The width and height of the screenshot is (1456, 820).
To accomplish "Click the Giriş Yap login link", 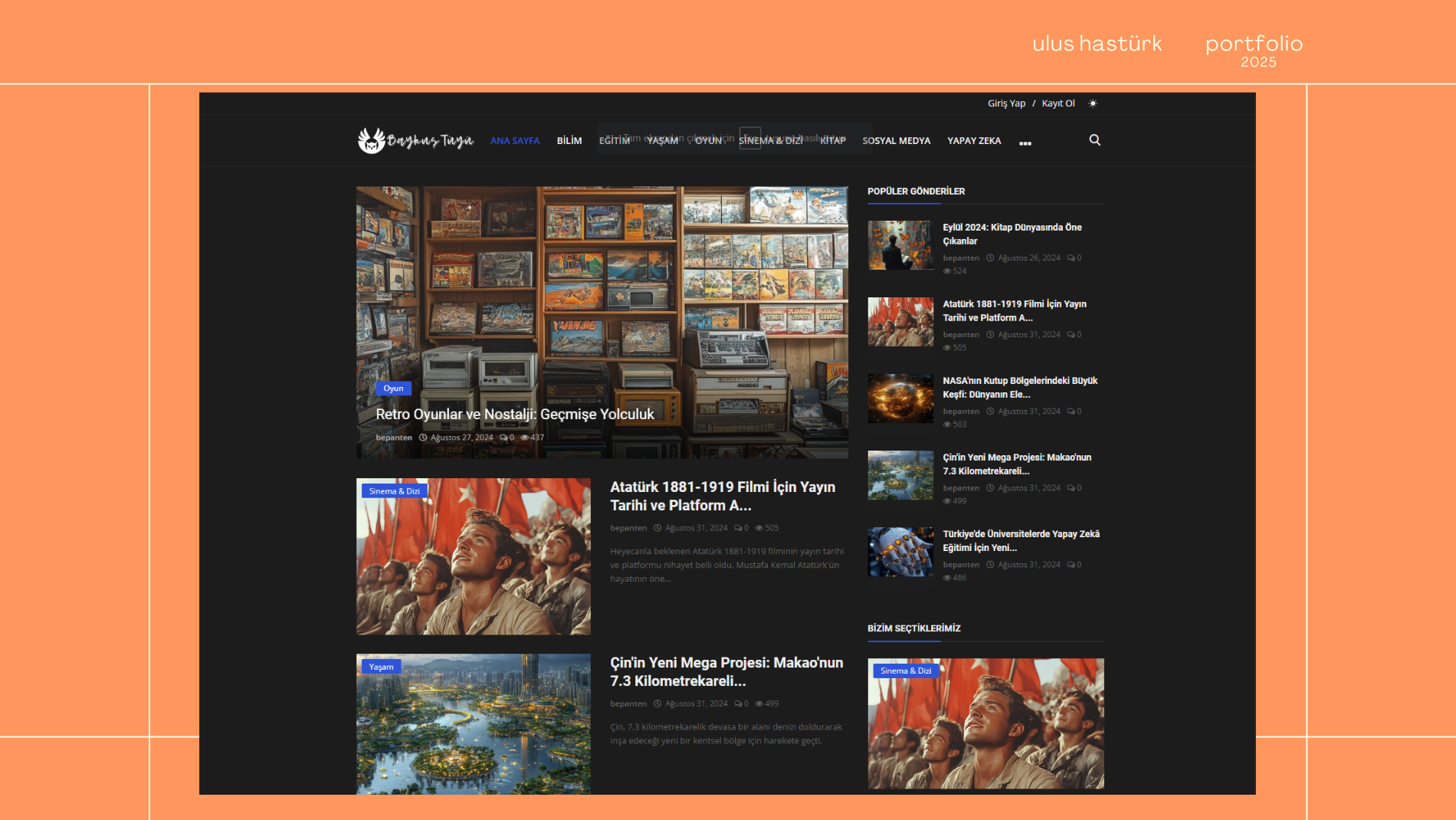I will click(x=1006, y=103).
